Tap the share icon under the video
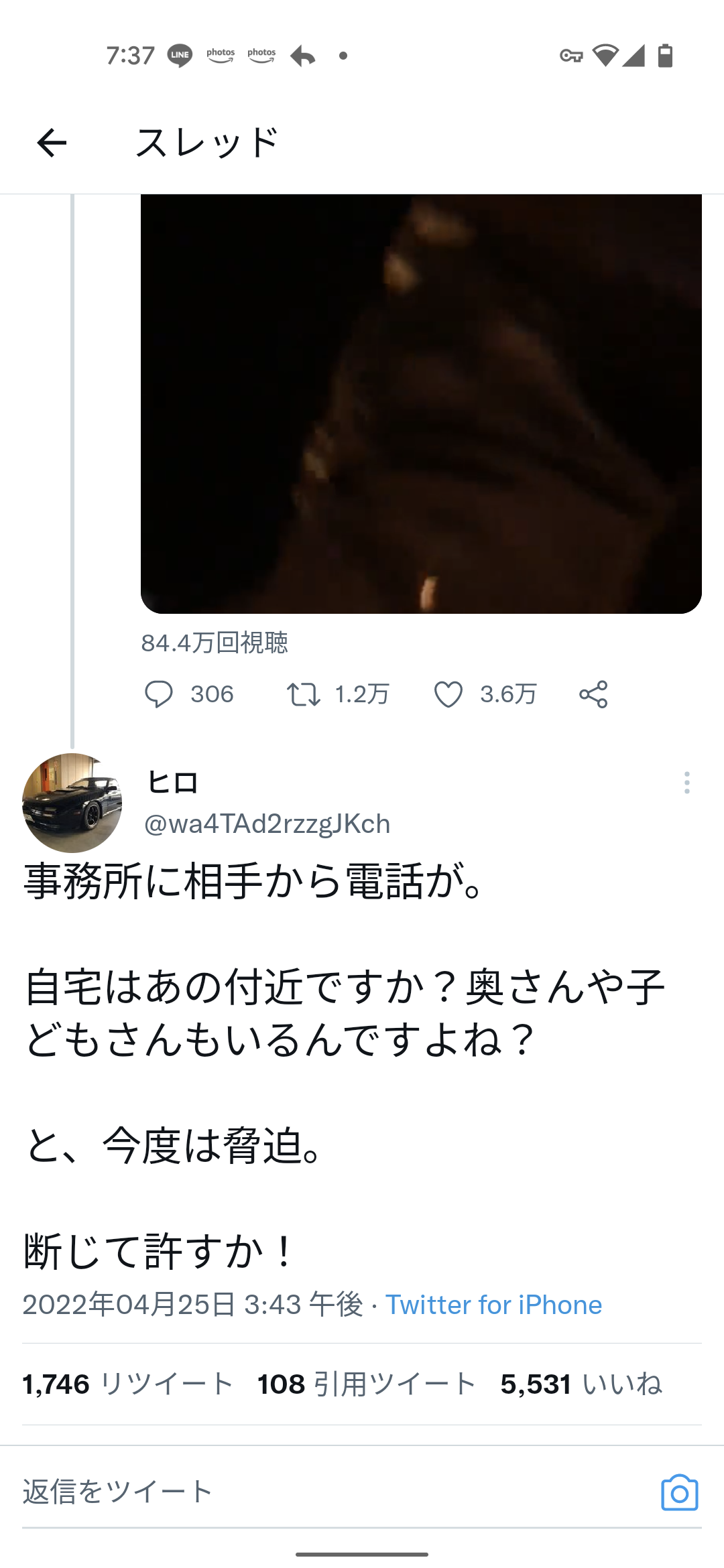The height and width of the screenshot is (1568, 724). [x=593, y=694]
